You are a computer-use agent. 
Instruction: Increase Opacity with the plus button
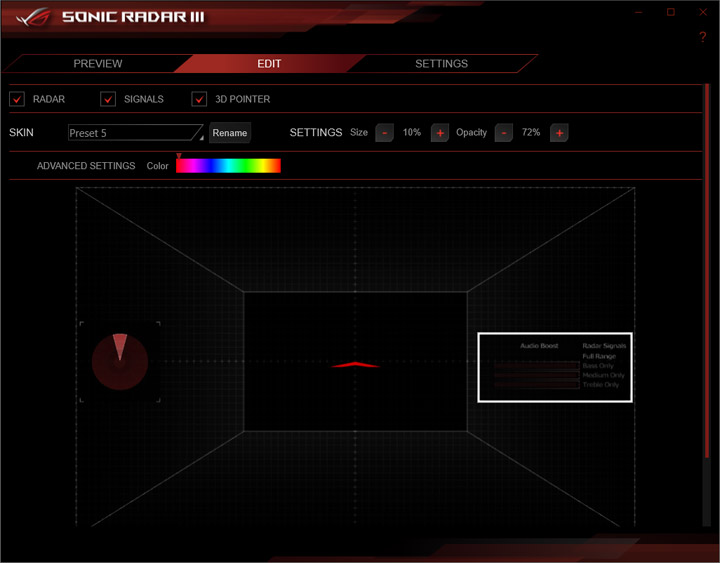[559, 133]
